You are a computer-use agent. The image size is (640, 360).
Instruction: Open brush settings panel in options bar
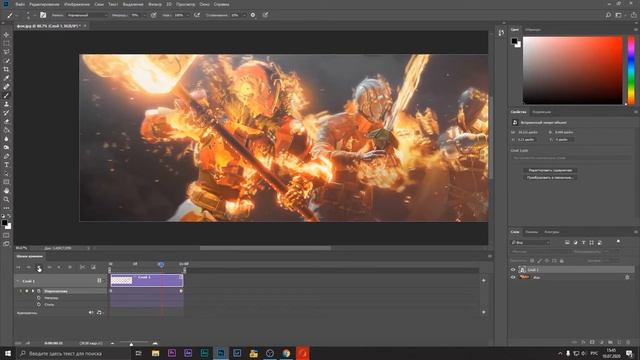coord(43,15)
